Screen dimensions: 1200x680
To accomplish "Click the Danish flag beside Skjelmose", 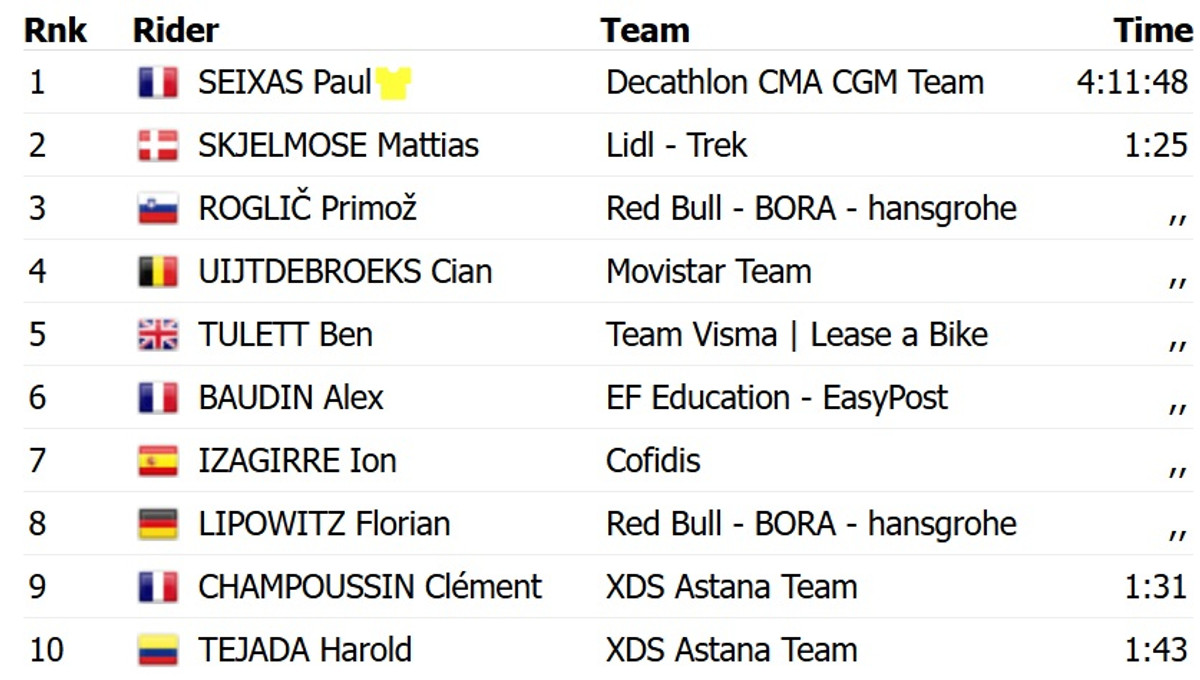I will tap(158, 146).
